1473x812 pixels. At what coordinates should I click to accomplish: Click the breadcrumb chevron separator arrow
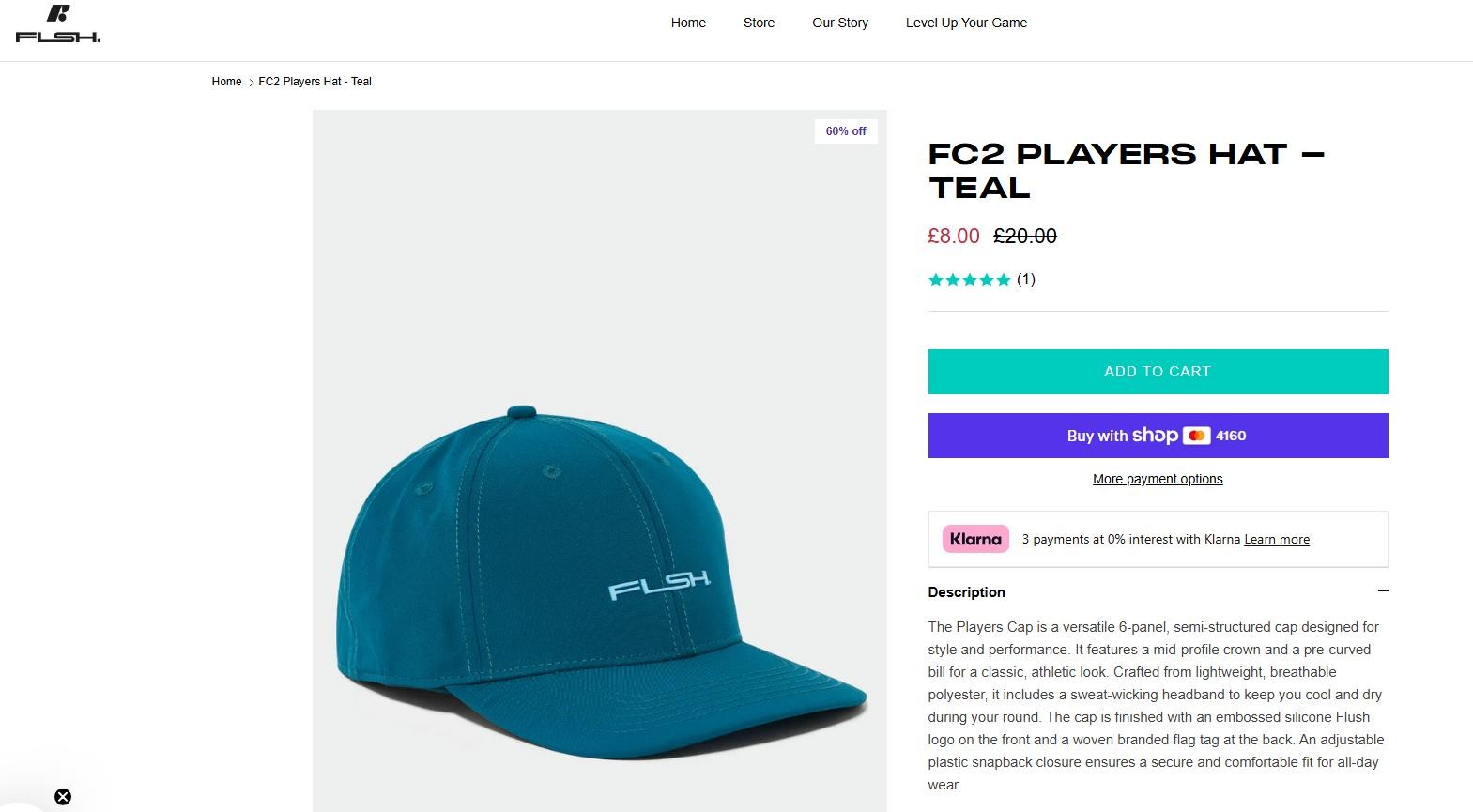(251, 83)
